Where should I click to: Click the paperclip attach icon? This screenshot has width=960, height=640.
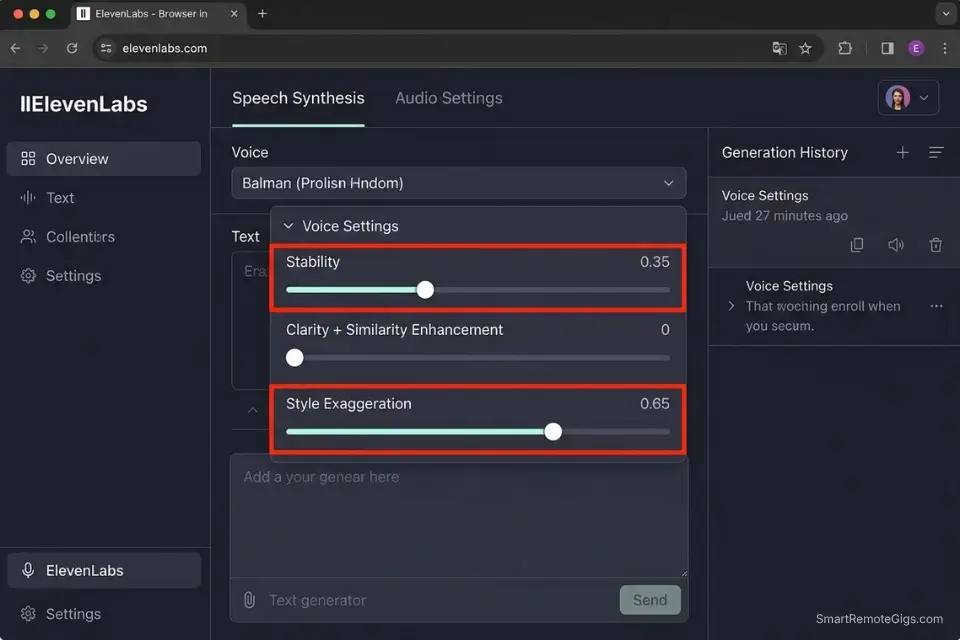(249, 600)
